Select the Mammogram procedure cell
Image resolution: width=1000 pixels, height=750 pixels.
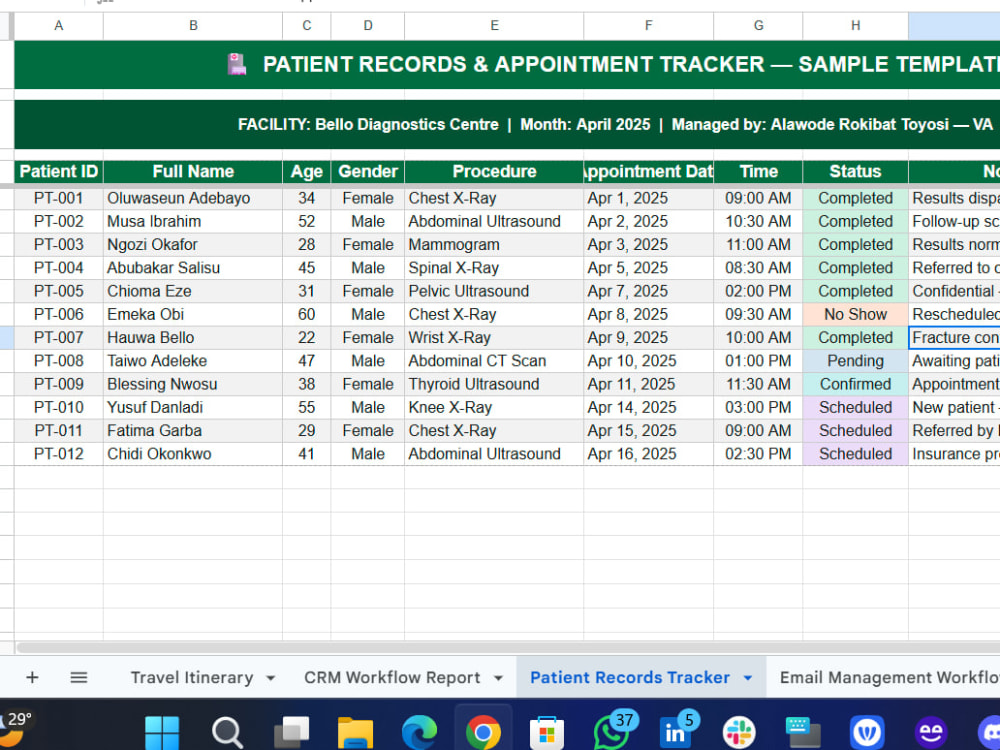click(x=494, y=245)
